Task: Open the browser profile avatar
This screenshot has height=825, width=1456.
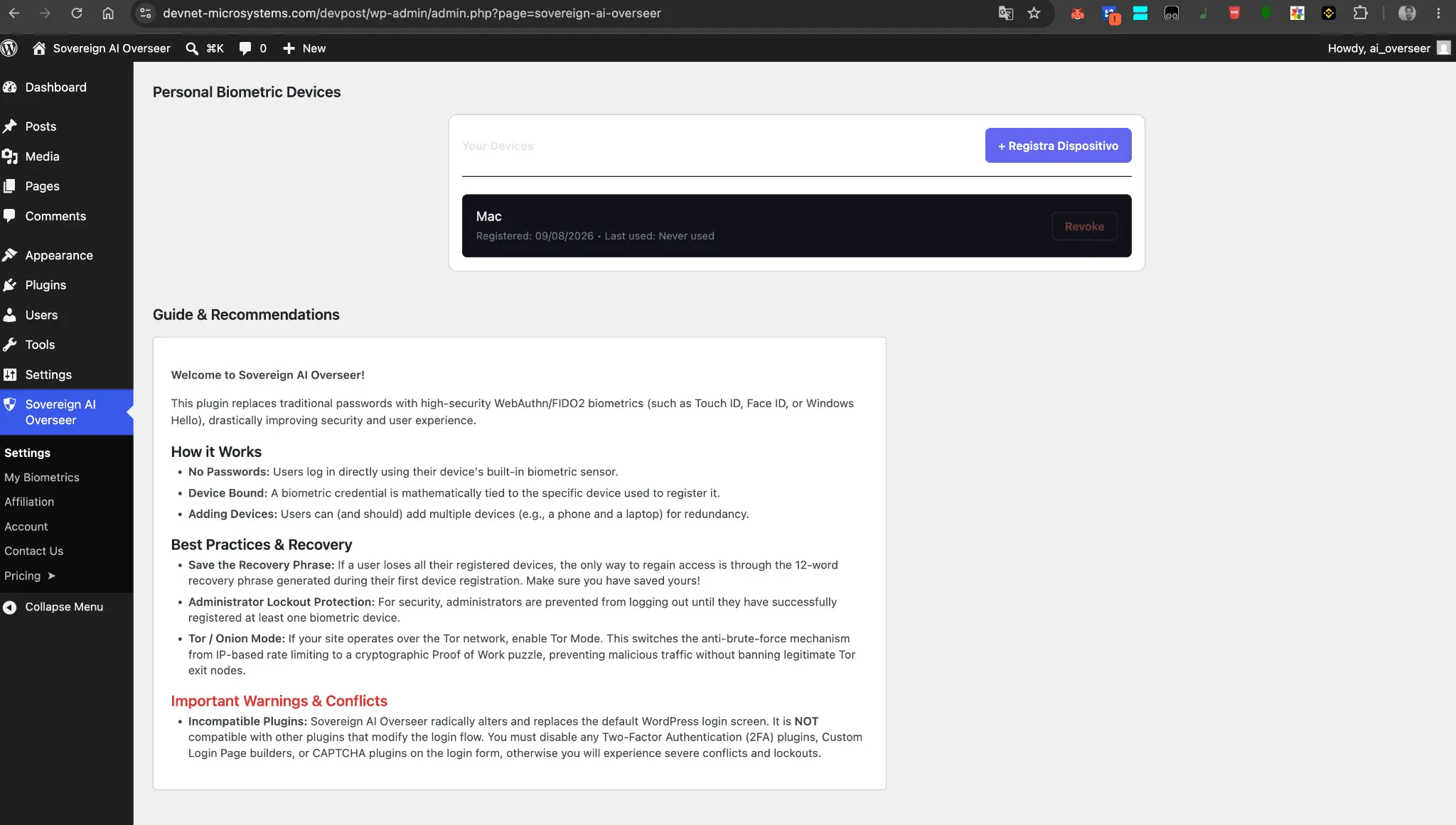Action: (x=1406, y=13)
